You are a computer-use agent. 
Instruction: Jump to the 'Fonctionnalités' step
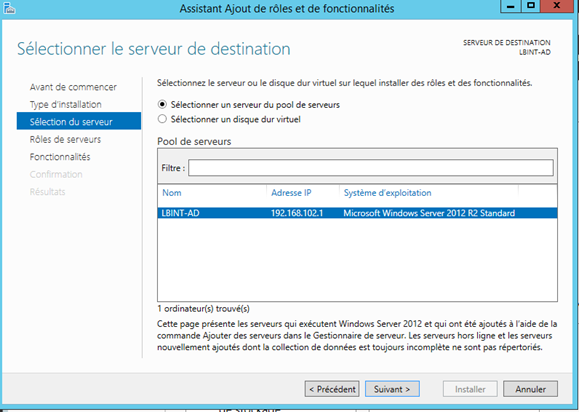click(x=60, y=157)
